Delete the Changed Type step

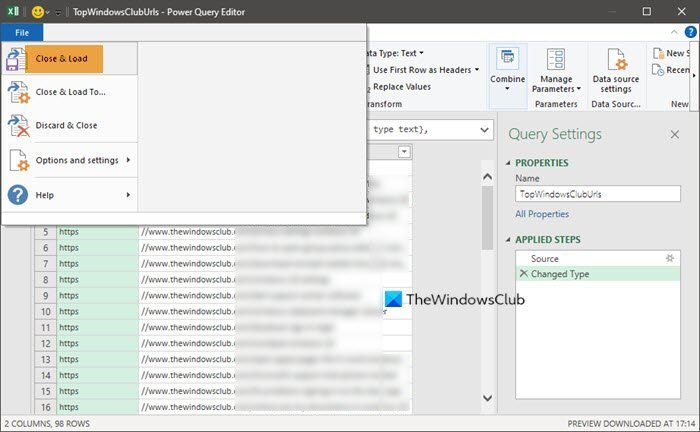[x=523, y=274]
